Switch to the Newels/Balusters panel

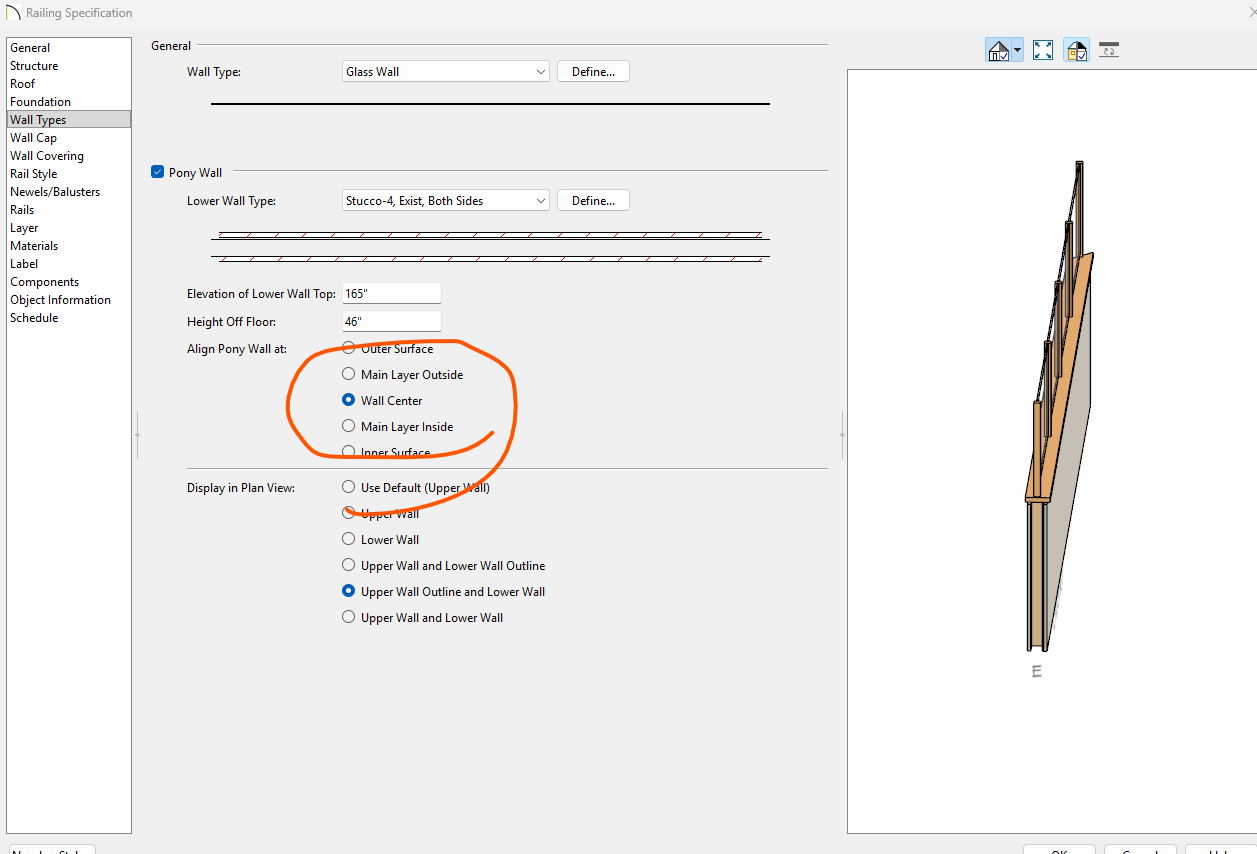(x=55, y=192)
